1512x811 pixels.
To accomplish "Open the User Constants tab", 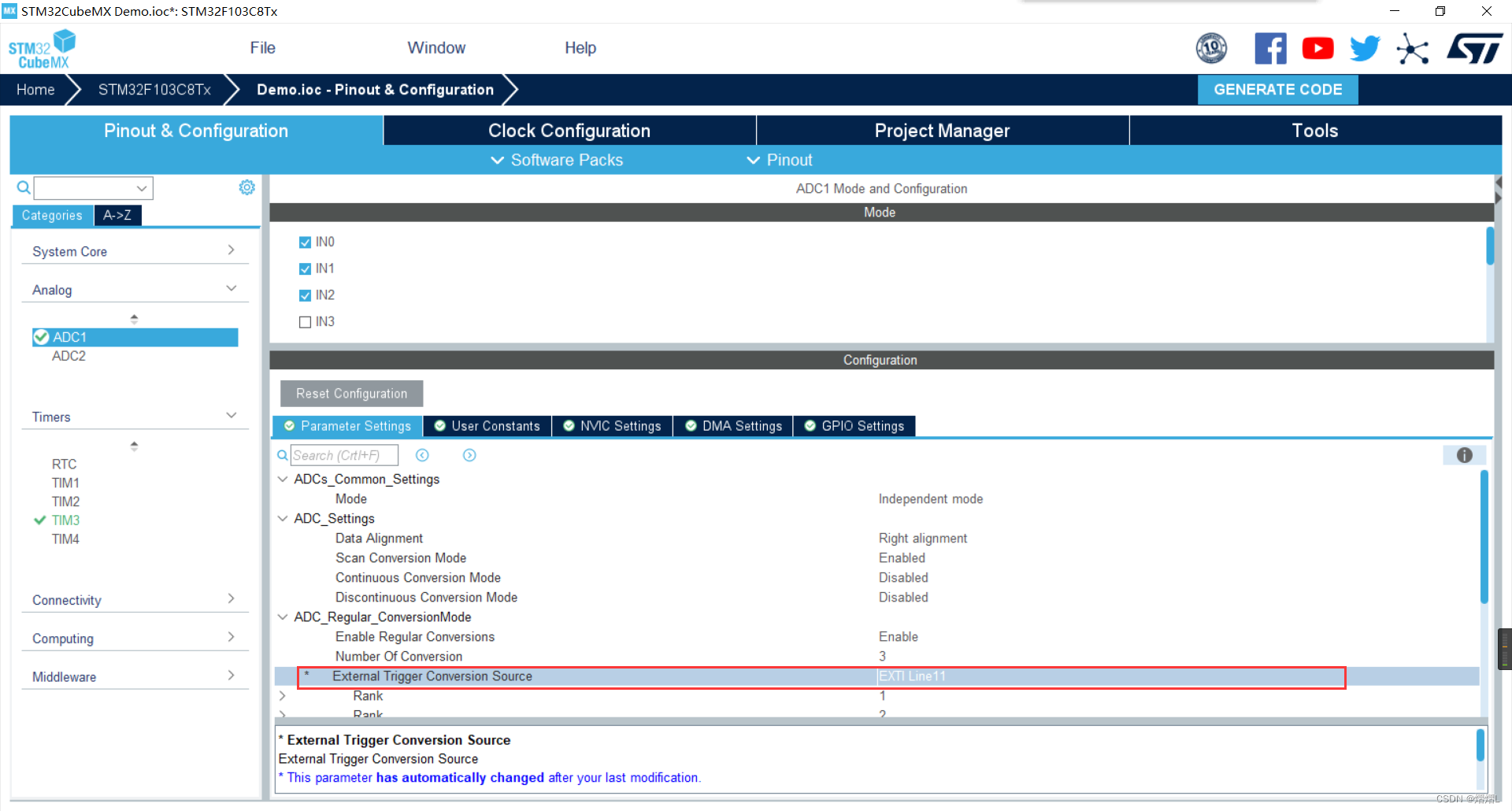I will [487, 426].
